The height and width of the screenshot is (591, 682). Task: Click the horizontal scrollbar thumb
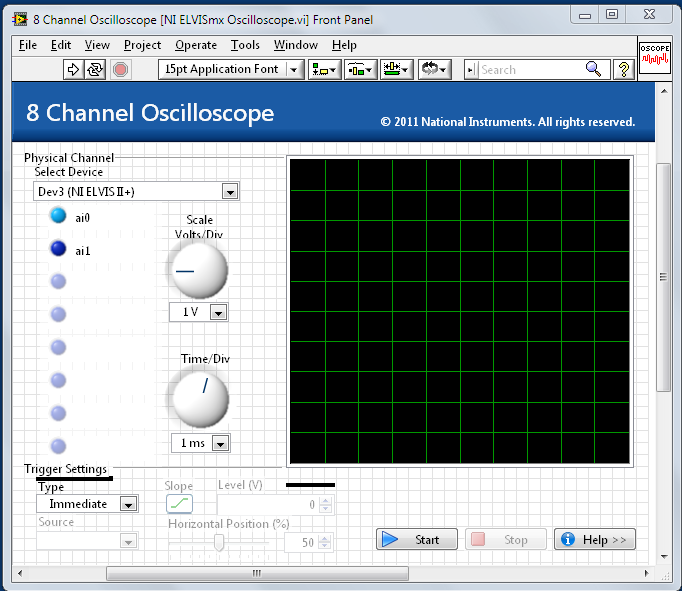pyautogui.click(x=257, y=573)
